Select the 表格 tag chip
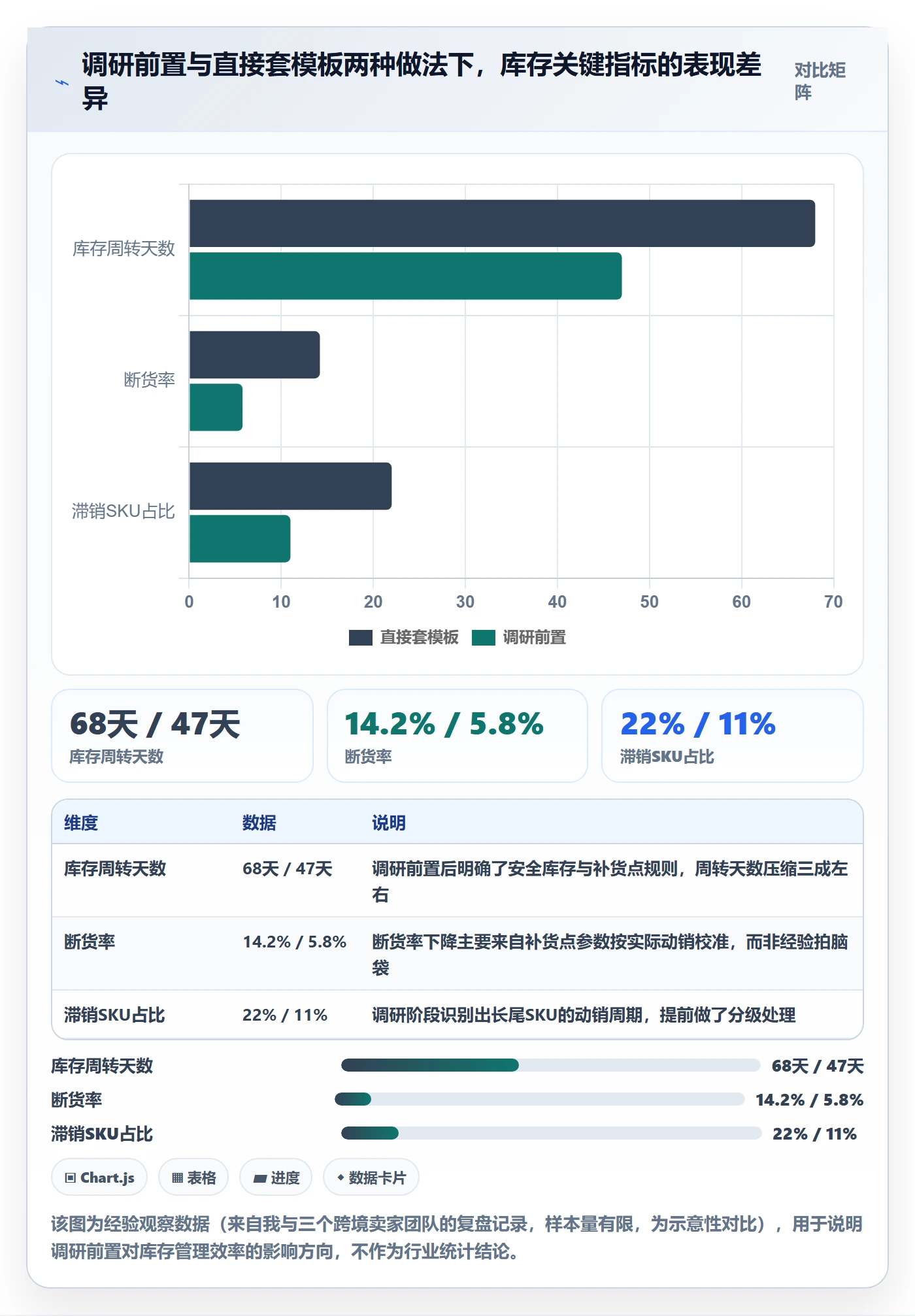The image size is (915, 1316). point(193,1177)
